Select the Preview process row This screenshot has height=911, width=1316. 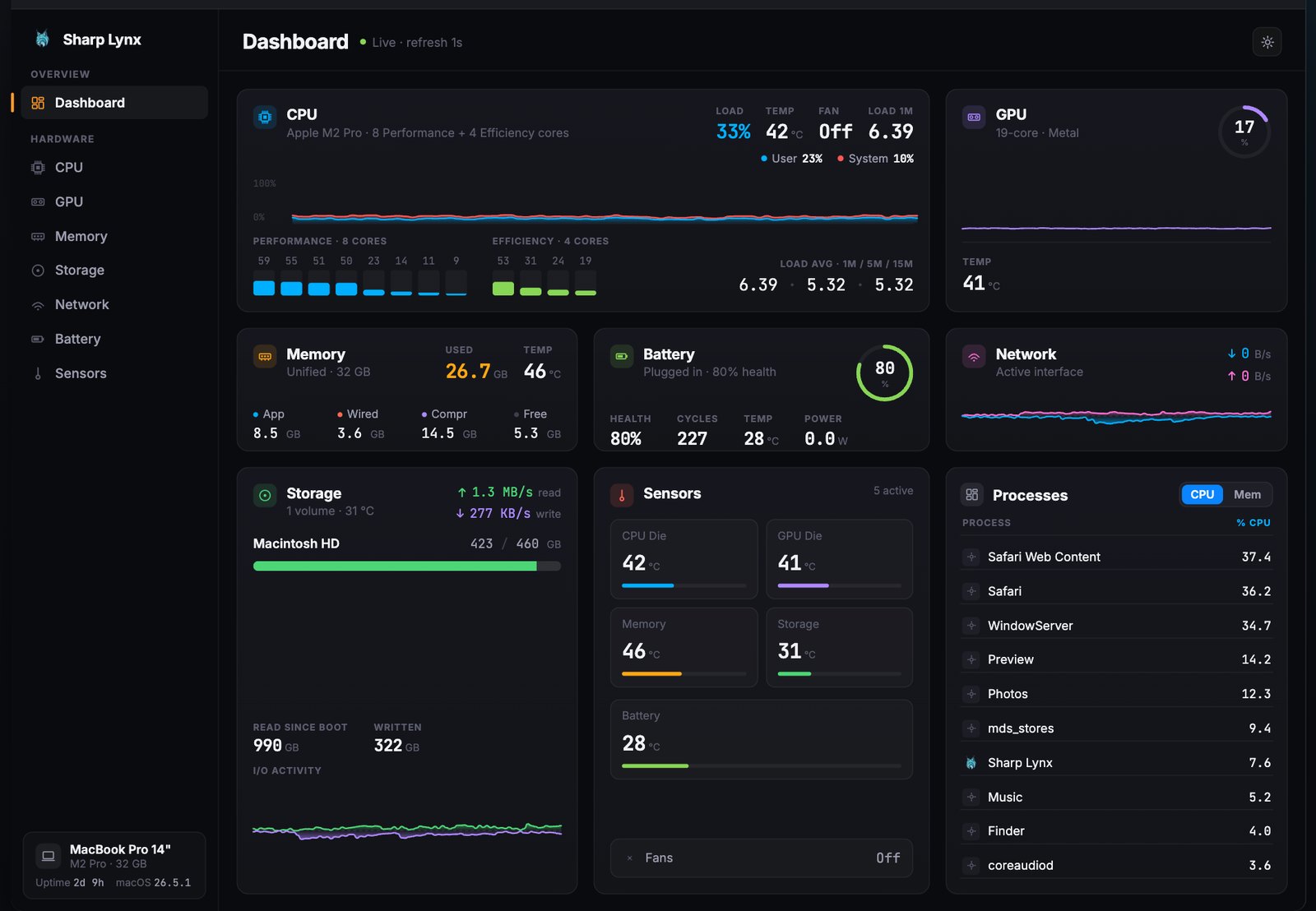1116,659
